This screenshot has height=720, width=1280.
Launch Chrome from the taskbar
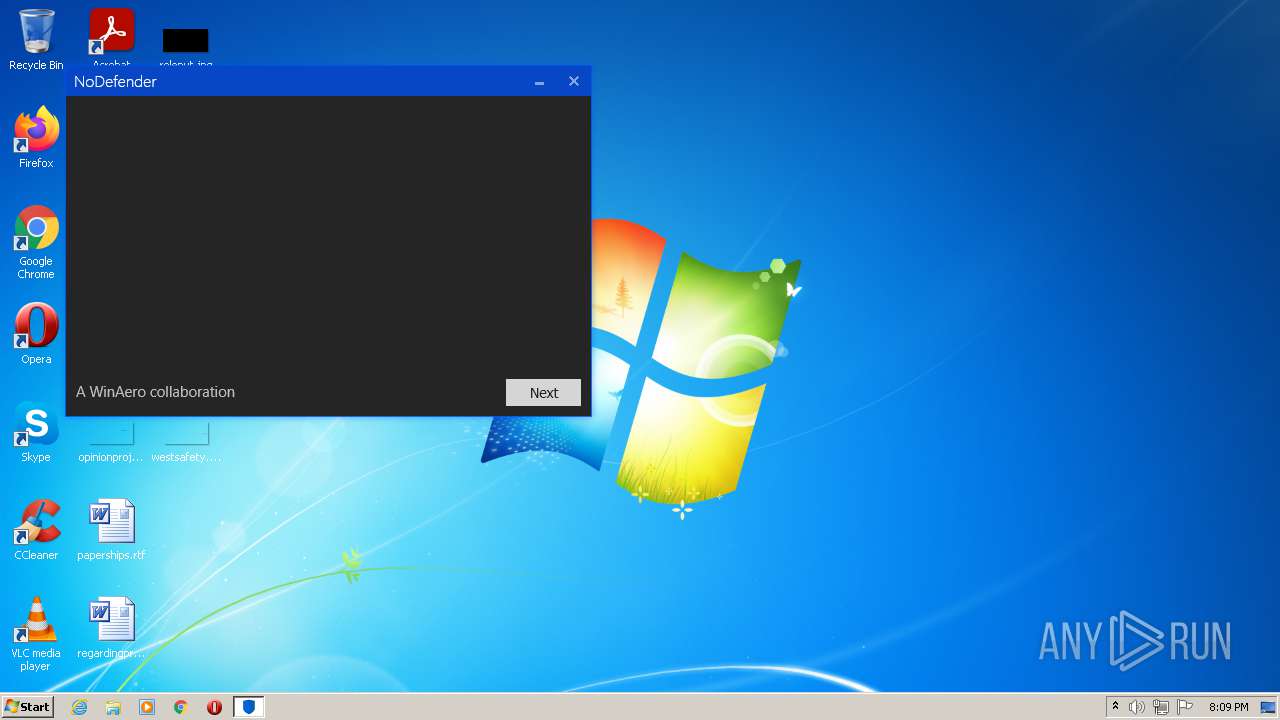pyautogui.click(x=181, y=707)
